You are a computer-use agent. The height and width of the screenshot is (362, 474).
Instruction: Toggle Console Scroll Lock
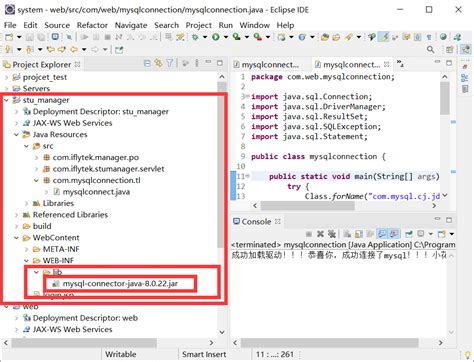(x=358, y=234)
